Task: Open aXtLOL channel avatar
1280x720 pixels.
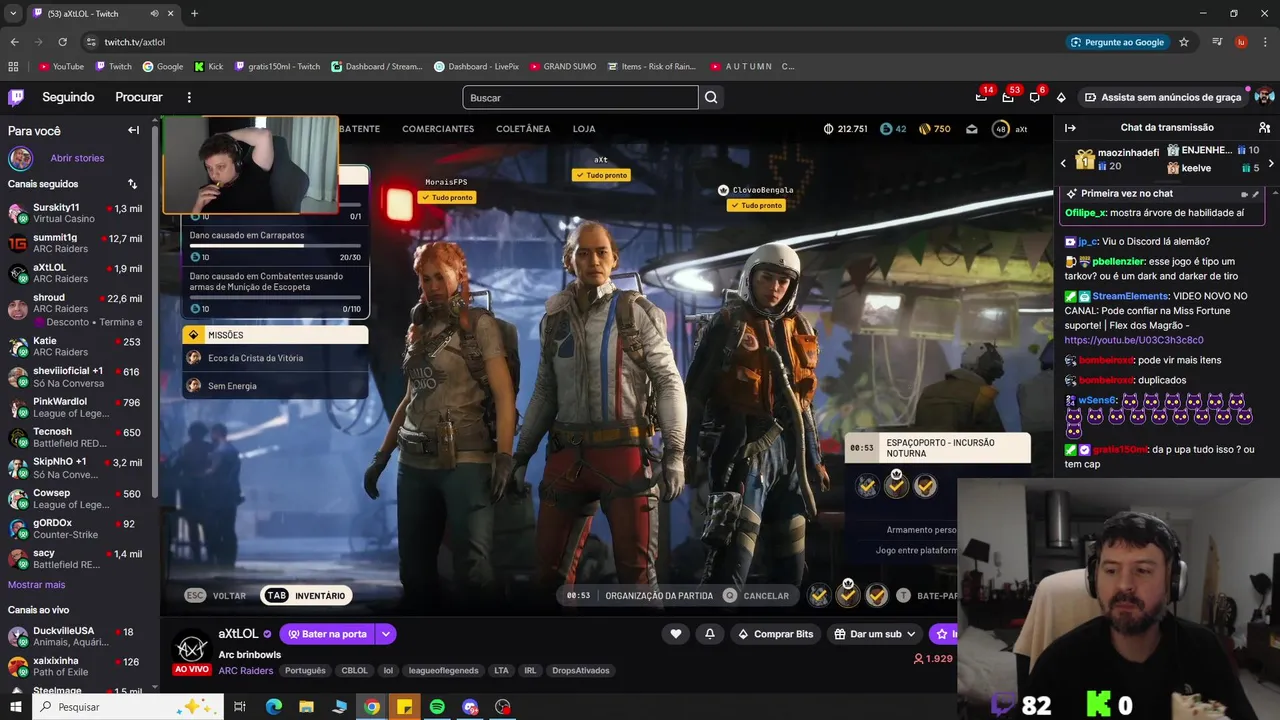Action: (x=192, y=647)
